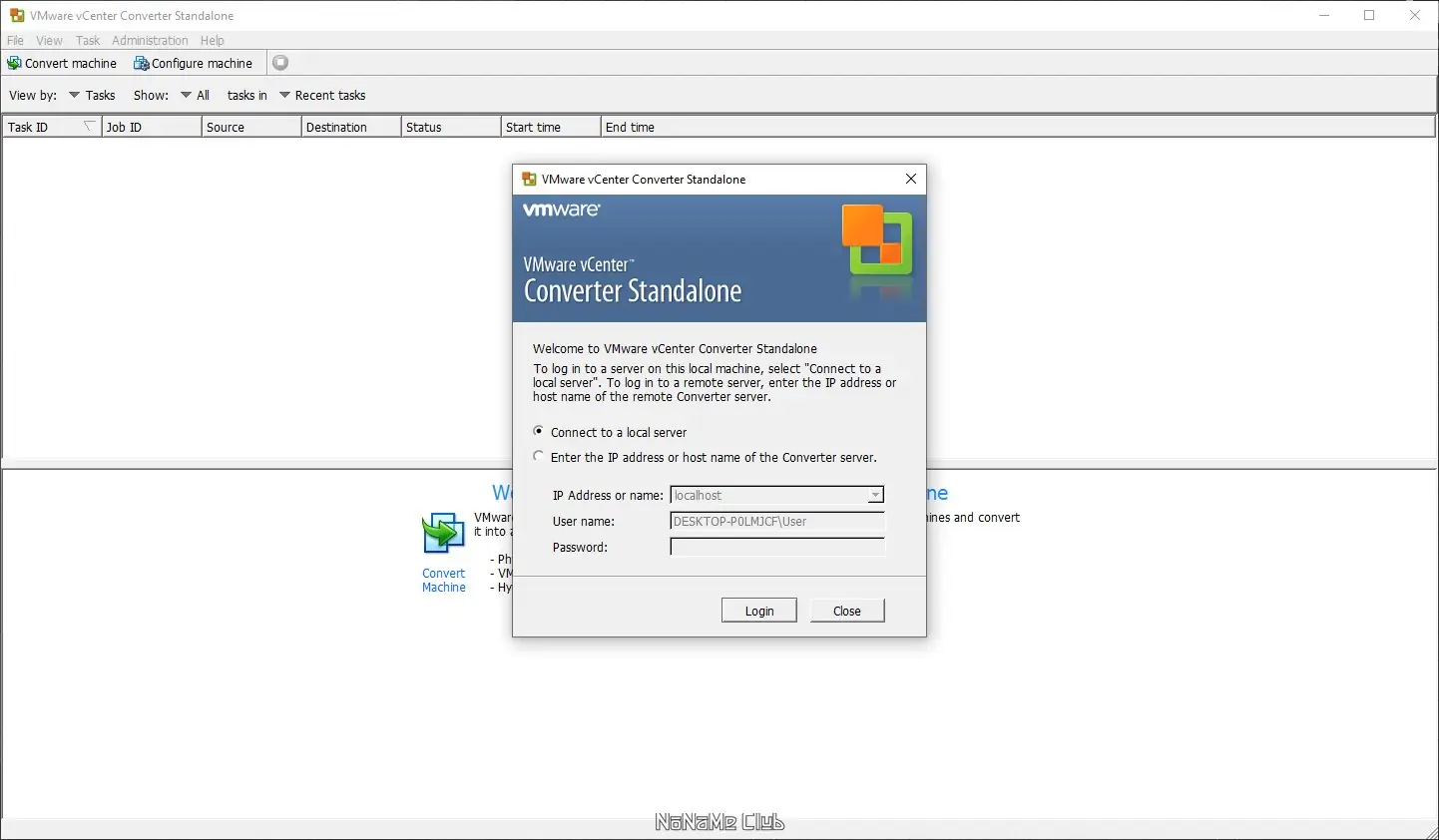Click the Configure machine toolbar icon
The width and height of the screenshot is (1439, 840).
tap(142, 63)
